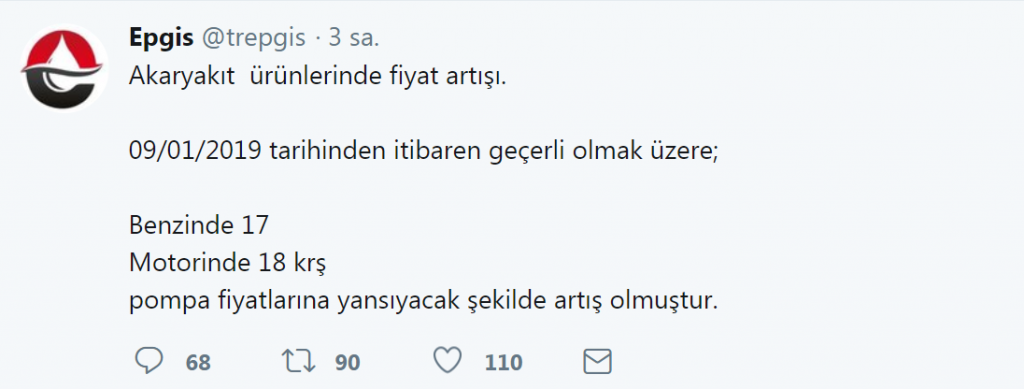Click the Benzinde 17 line
1024x389 pixels.
pos(199,225)
